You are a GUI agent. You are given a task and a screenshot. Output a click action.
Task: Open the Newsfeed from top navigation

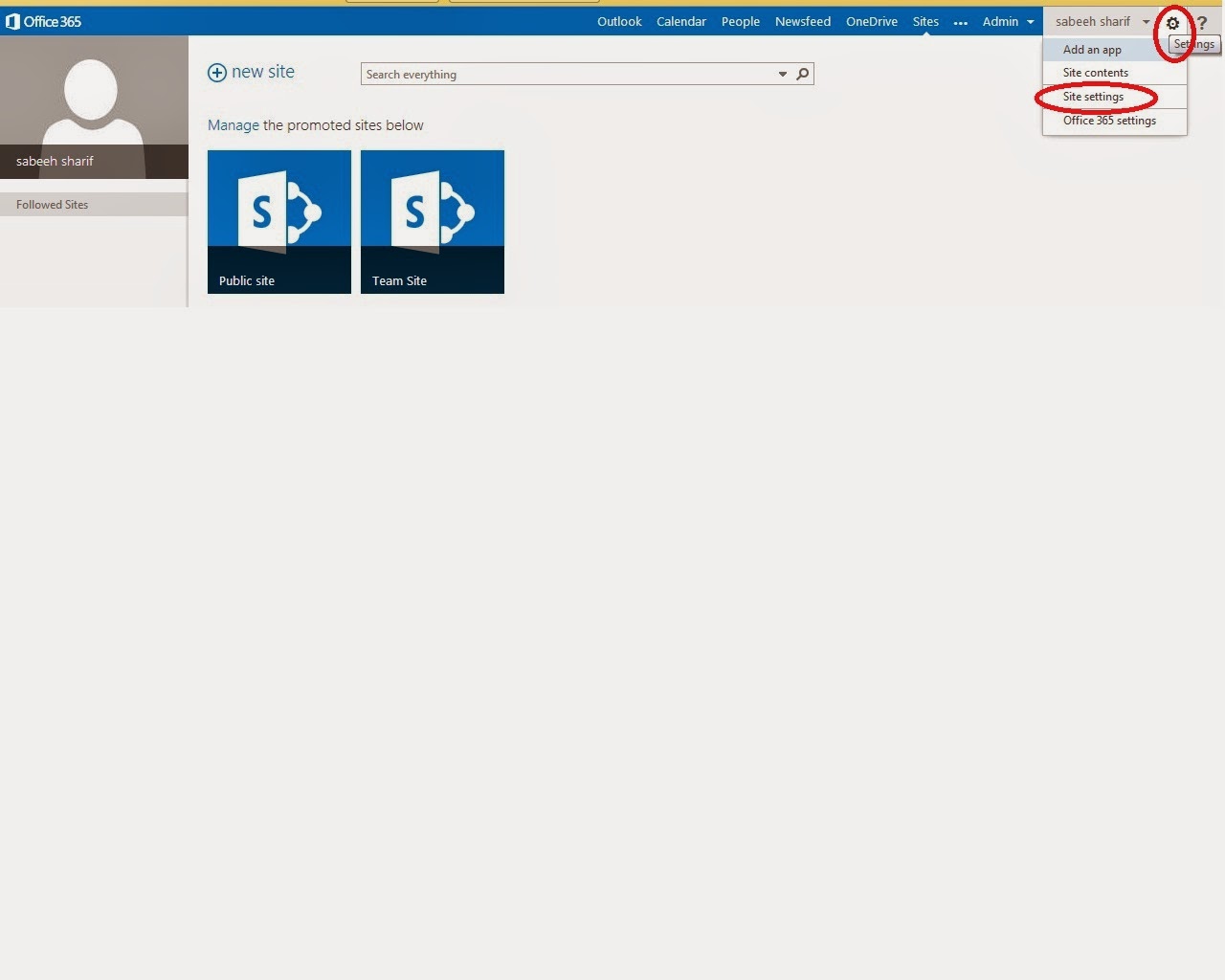pyautogui.click(x=802, y=21)
